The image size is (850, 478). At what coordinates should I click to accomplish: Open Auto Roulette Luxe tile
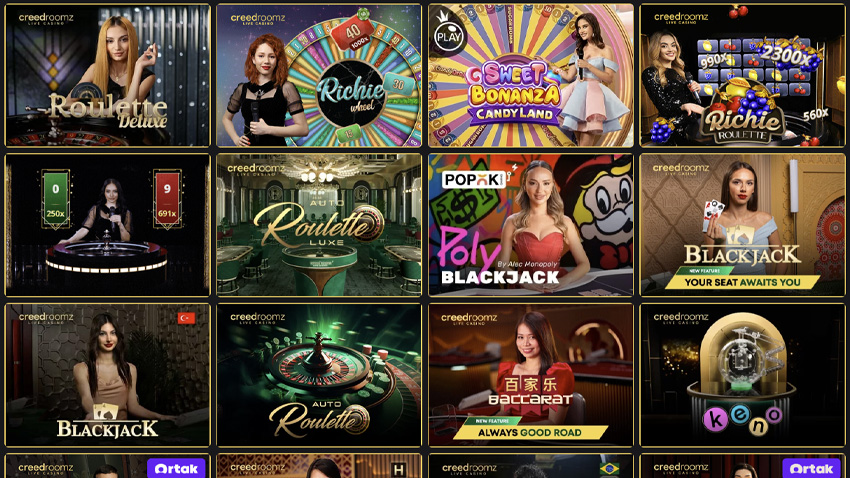[319, 225]
